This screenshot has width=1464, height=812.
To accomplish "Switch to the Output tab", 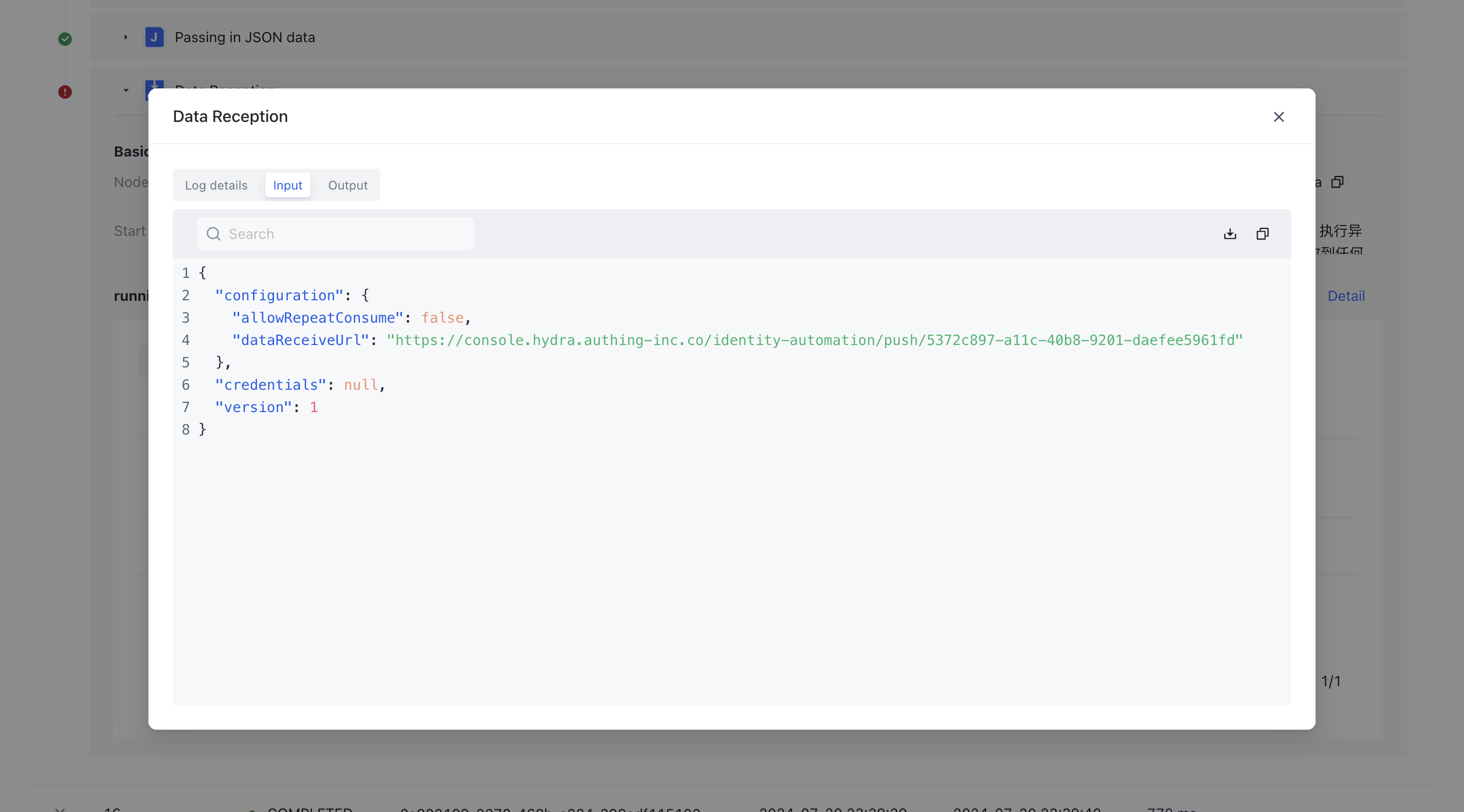I will pyautogui.click(x=347, y=185).
